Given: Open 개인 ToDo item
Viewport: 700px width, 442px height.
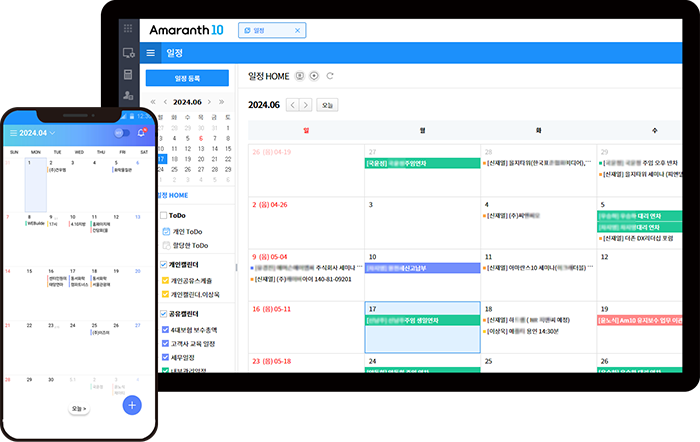Looking at the screenshot, I should [183, 231].
